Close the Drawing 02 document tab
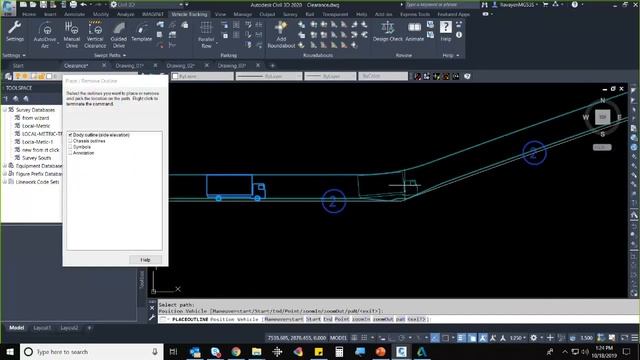Image resolution: width=640 pixels, height=360 pixels. 207,65
